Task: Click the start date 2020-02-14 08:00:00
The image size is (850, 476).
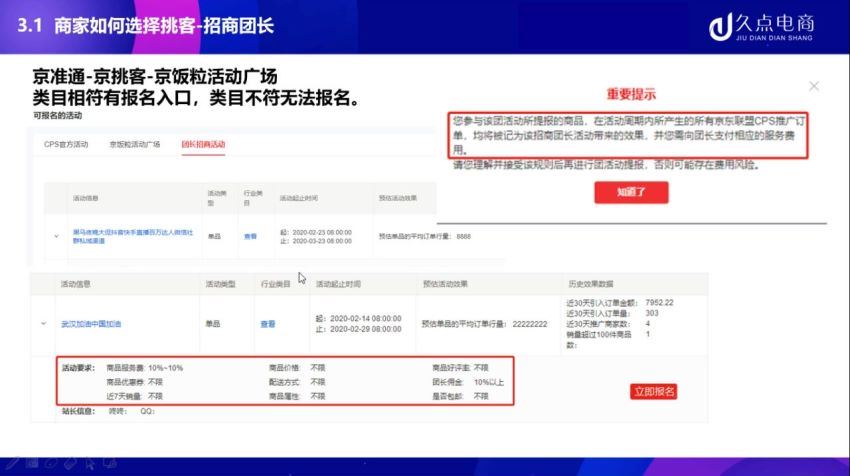Action: point(365,319)
